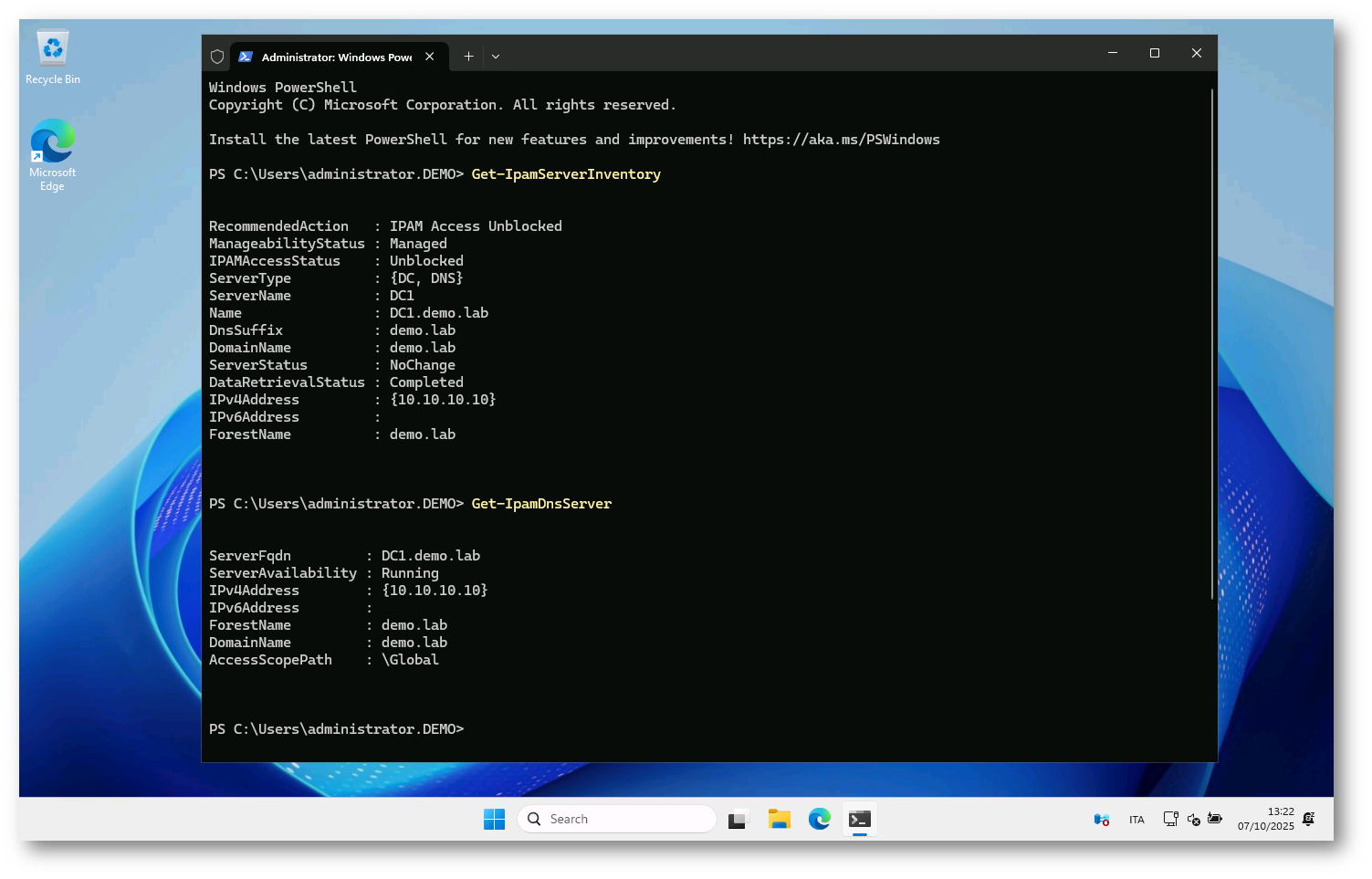The height and width of the screenshot is (879, 1372).
Task: Open Task View from the taskbar
Action: pyautogui.click(x=738, y=820)
